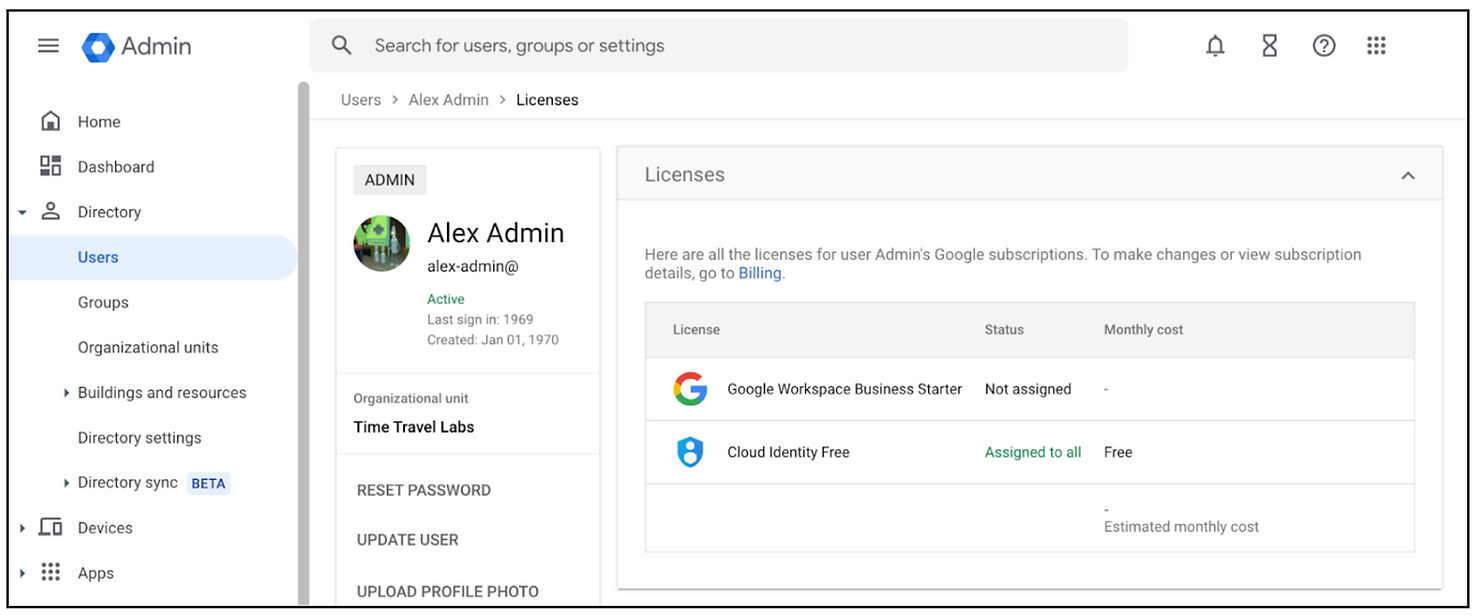The width and height of the screenshot is (1480, 616).
Task: Open Apps in sidebar
Action: (96, 573)
